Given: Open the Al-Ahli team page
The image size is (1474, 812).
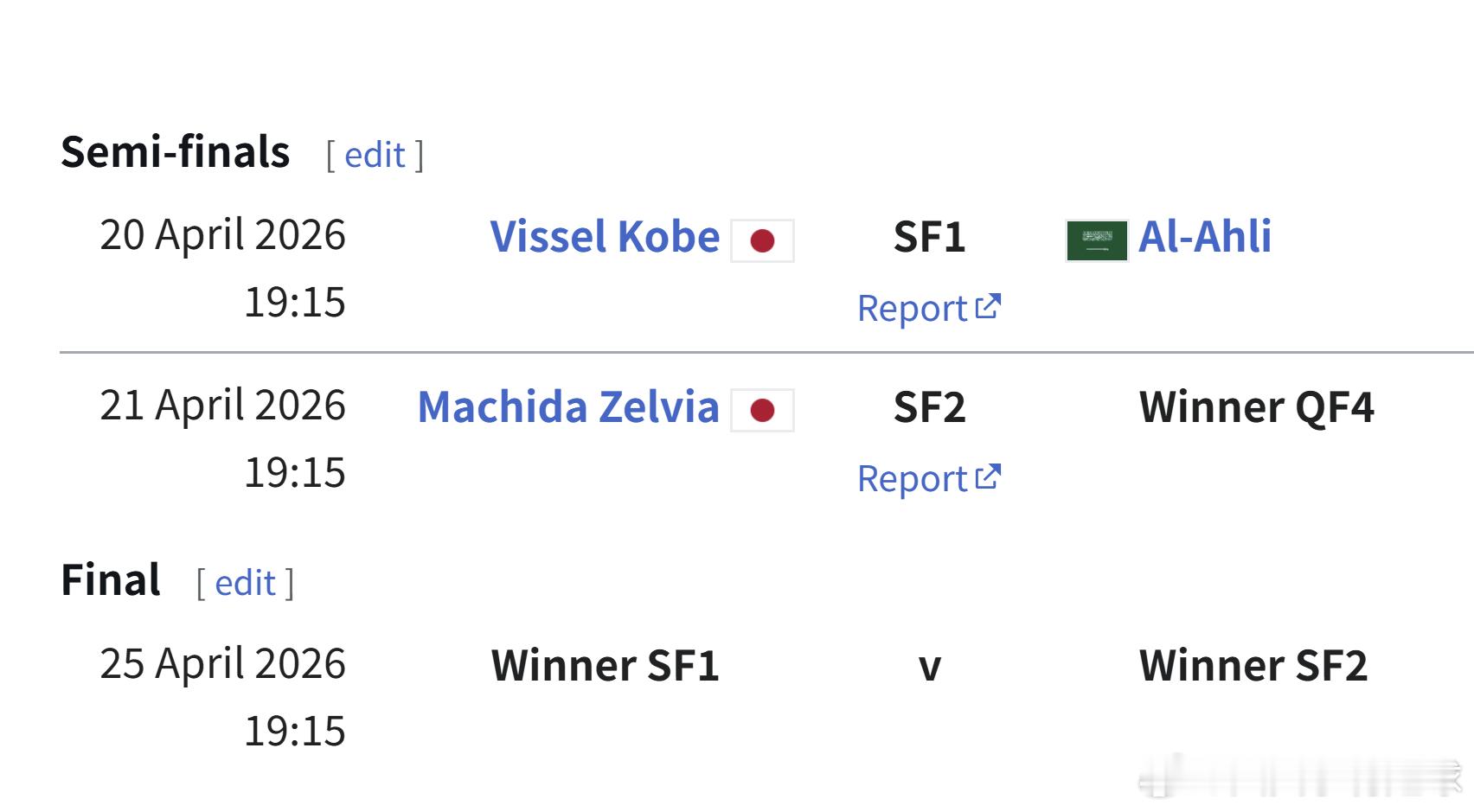Looking at the screenshot, I should (1204, 237).
